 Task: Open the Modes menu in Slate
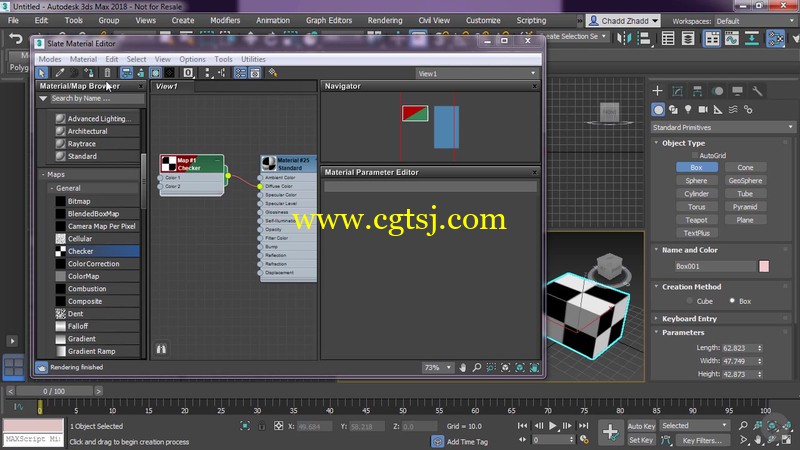(50, 59)
